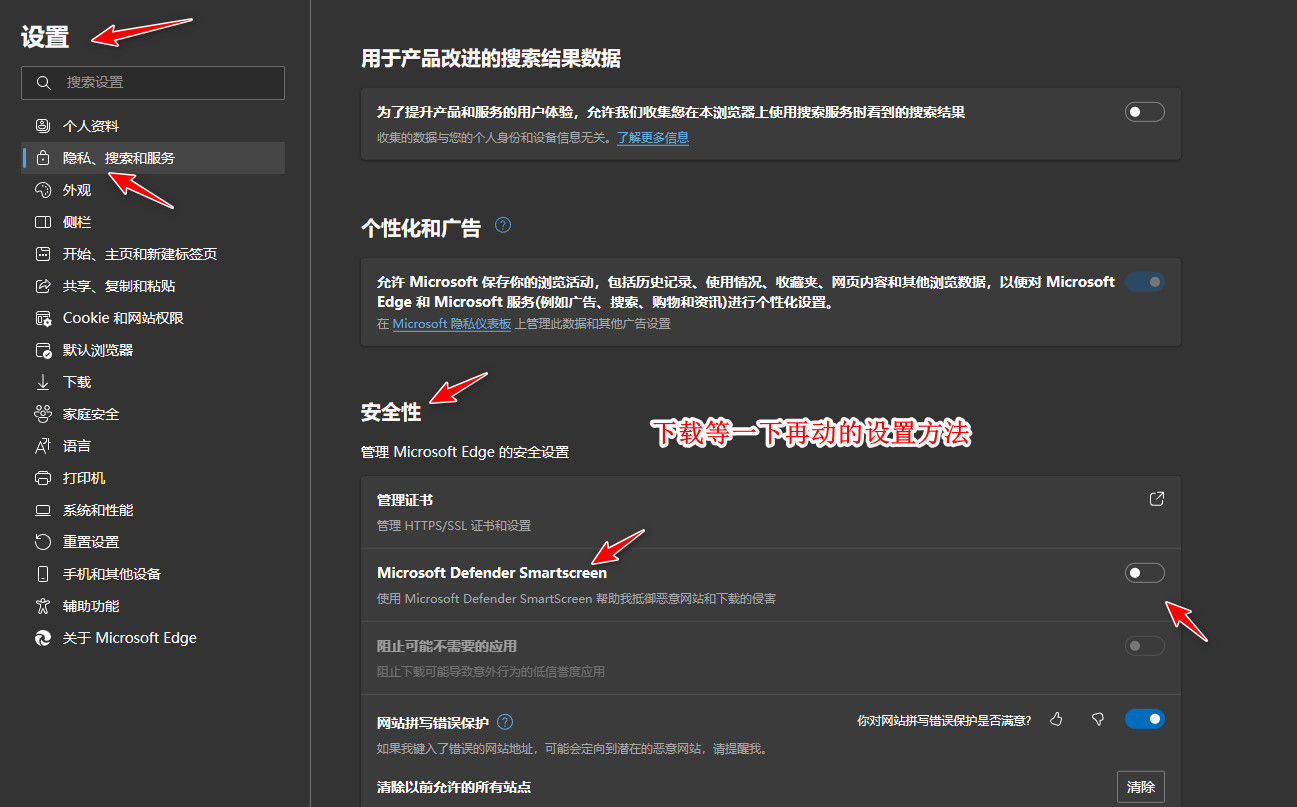Click the 个性化和广告 heading text
The height and width of the screenshot is (807, 1297).
click(x=421, y=228)
